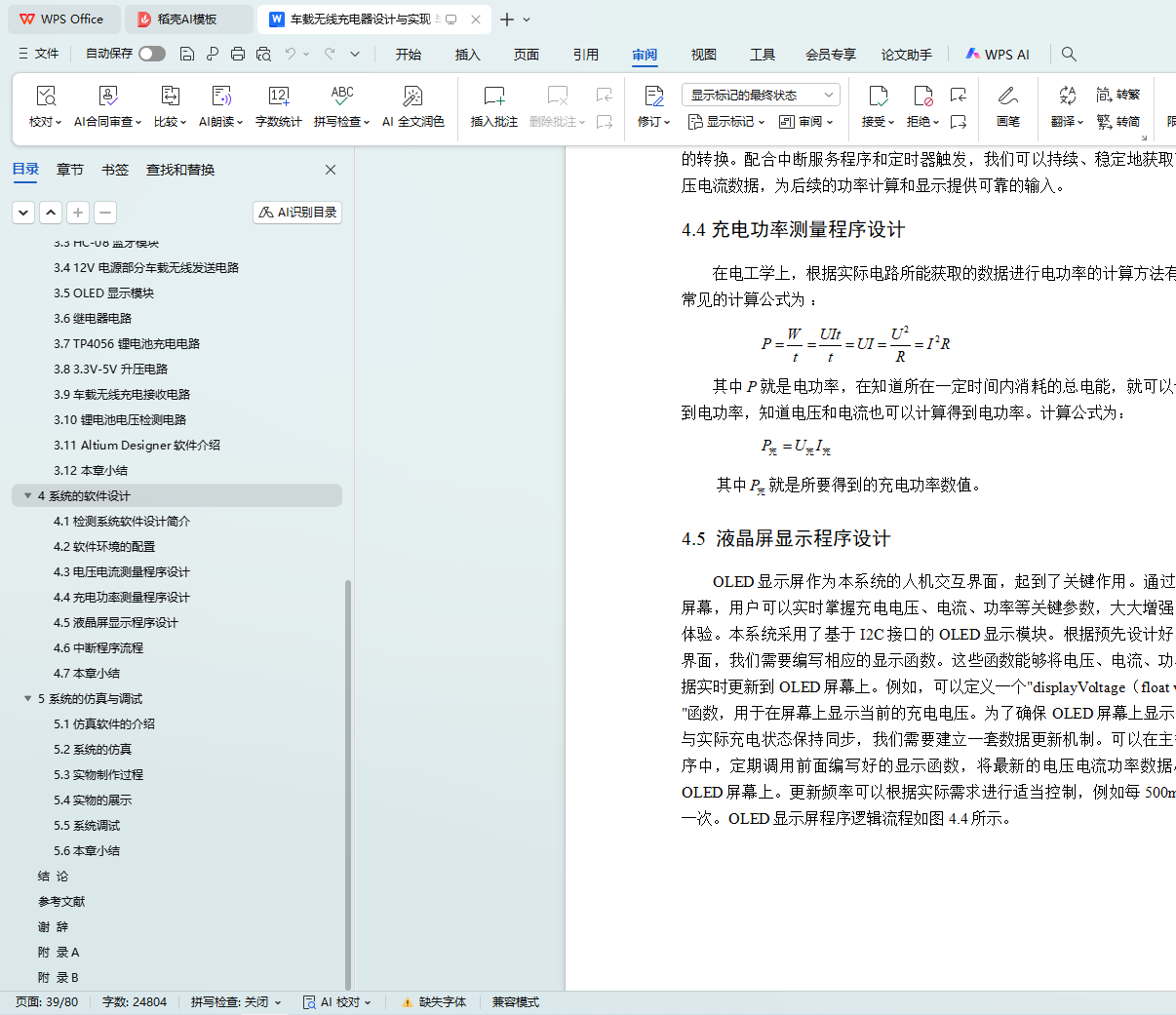The image size is (1176, 1015).
Task: Click the AI识别目录 button
Action: 297,212
